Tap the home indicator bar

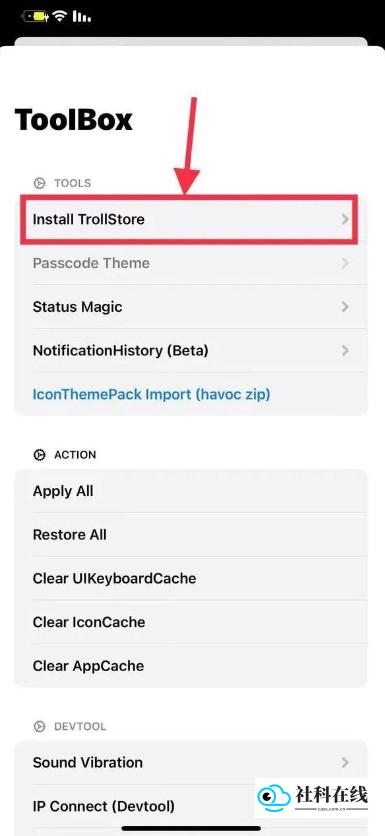point(191,828)
